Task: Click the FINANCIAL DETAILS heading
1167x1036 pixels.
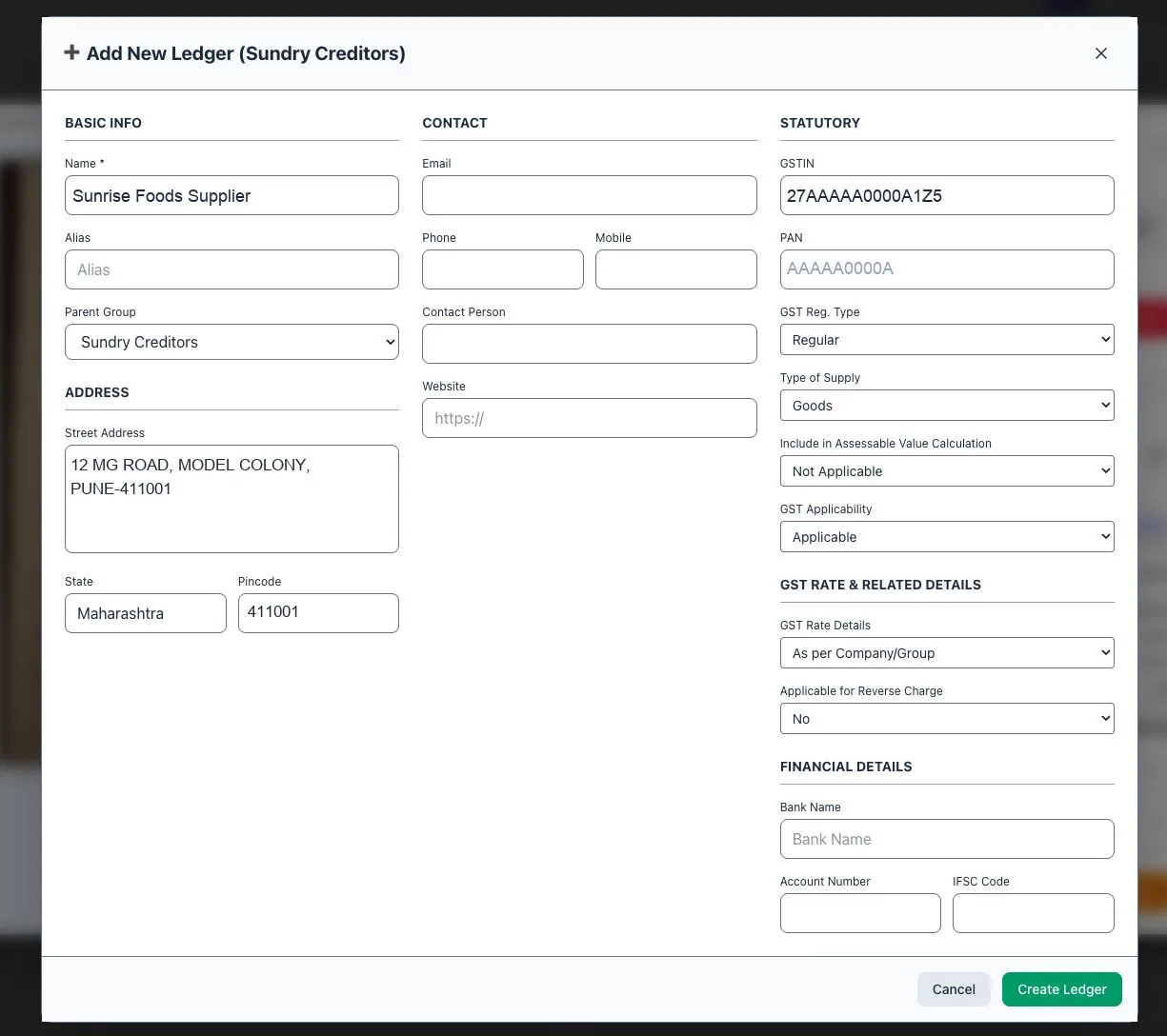Action: (x=846, y=767)
